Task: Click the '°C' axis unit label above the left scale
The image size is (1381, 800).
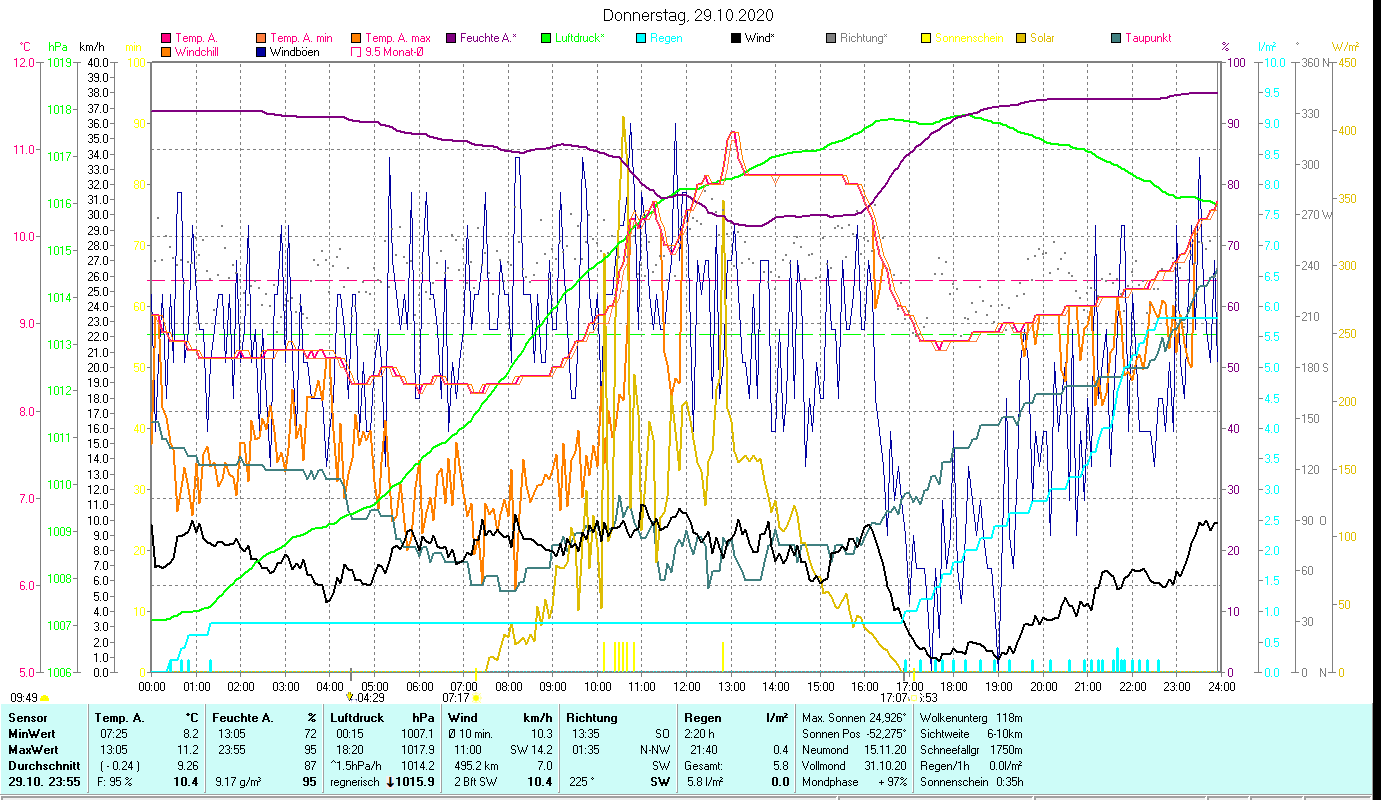Action: [x=25, y=47]
